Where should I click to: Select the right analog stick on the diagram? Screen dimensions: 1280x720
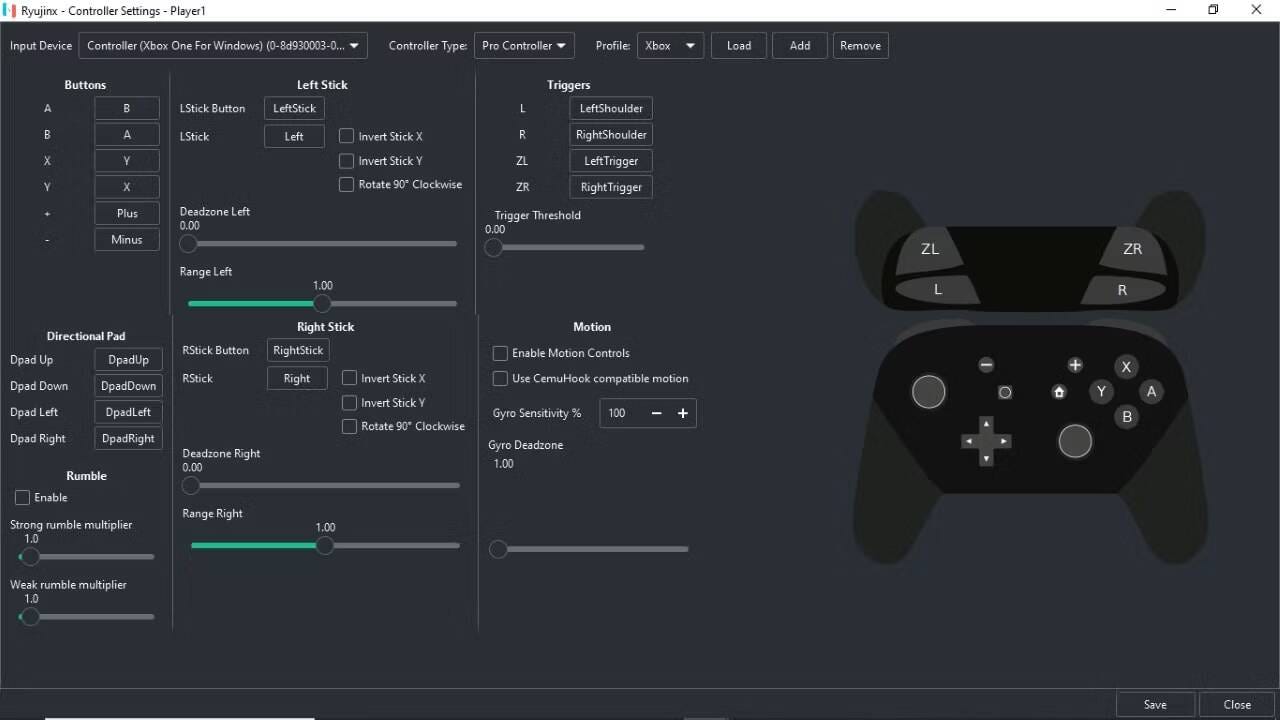point(1075,441)
